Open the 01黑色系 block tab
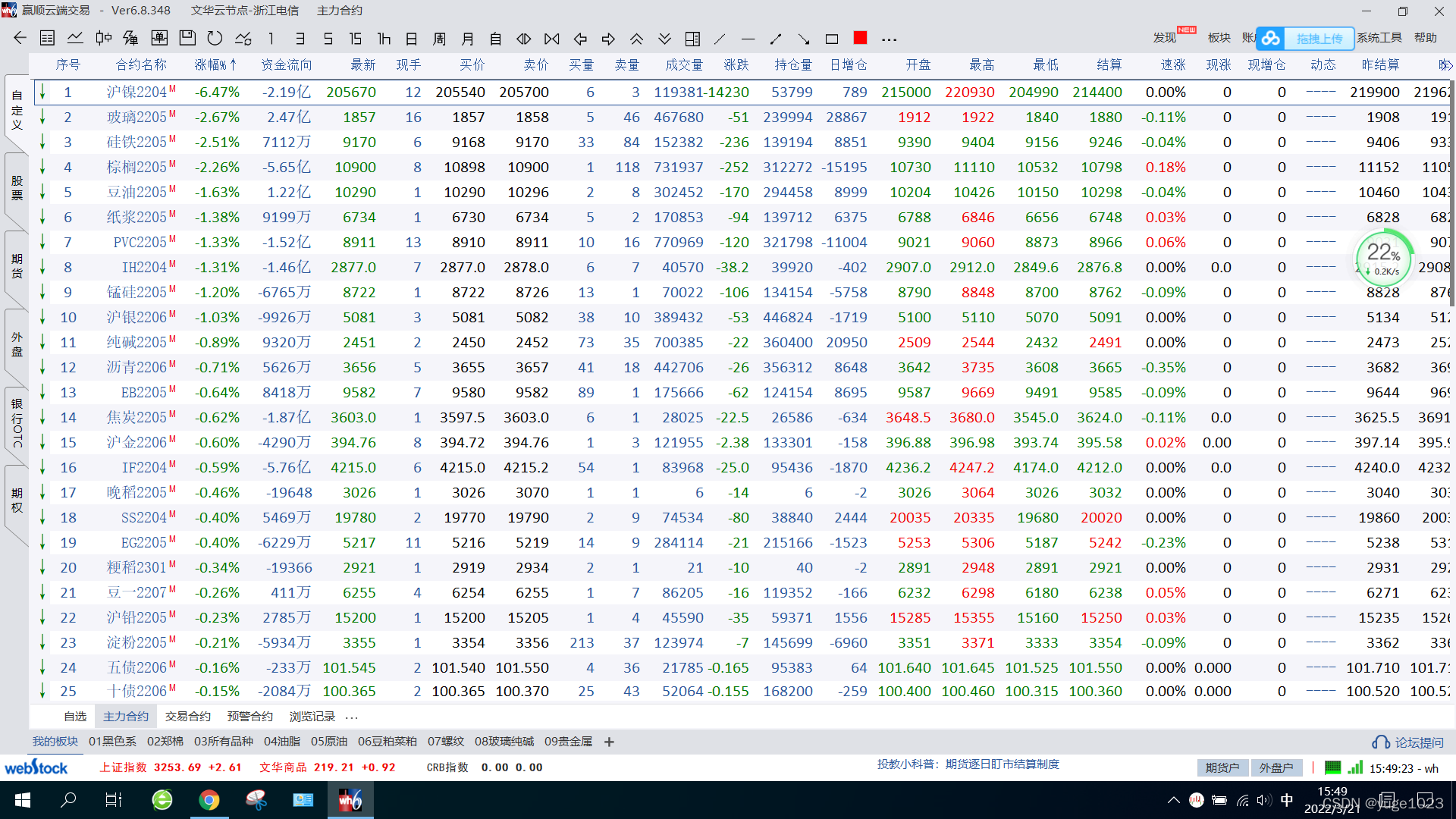The width and height of the screenshot is (1456, 819). point(112,742)
